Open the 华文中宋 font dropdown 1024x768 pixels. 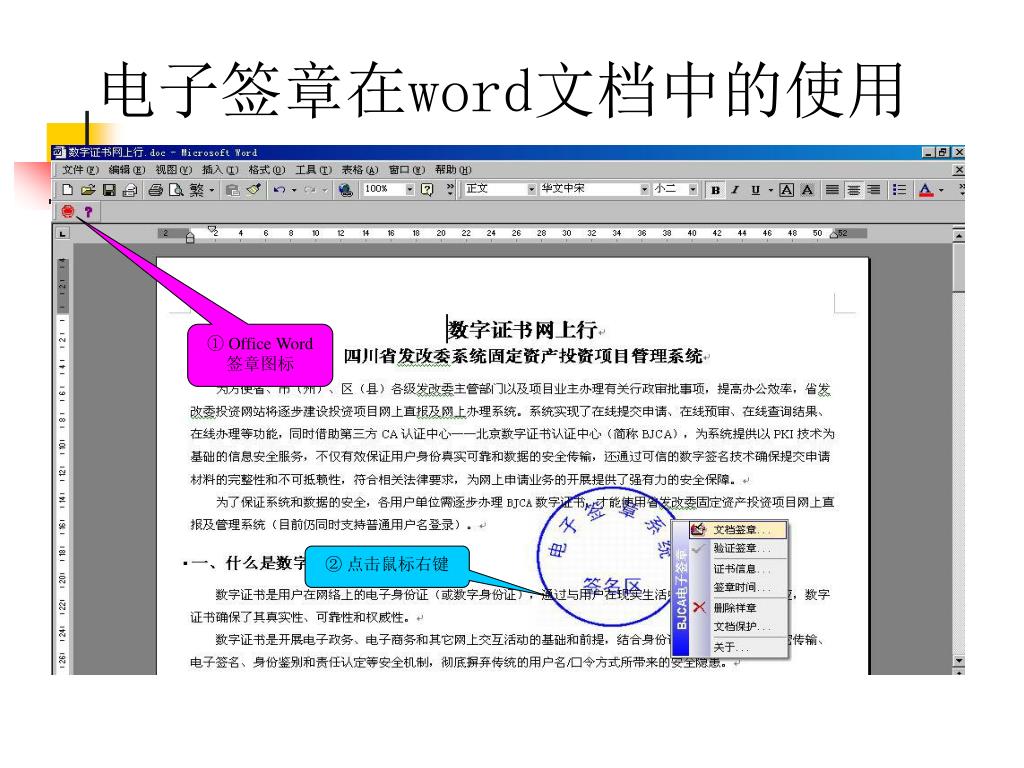[645, 189]
